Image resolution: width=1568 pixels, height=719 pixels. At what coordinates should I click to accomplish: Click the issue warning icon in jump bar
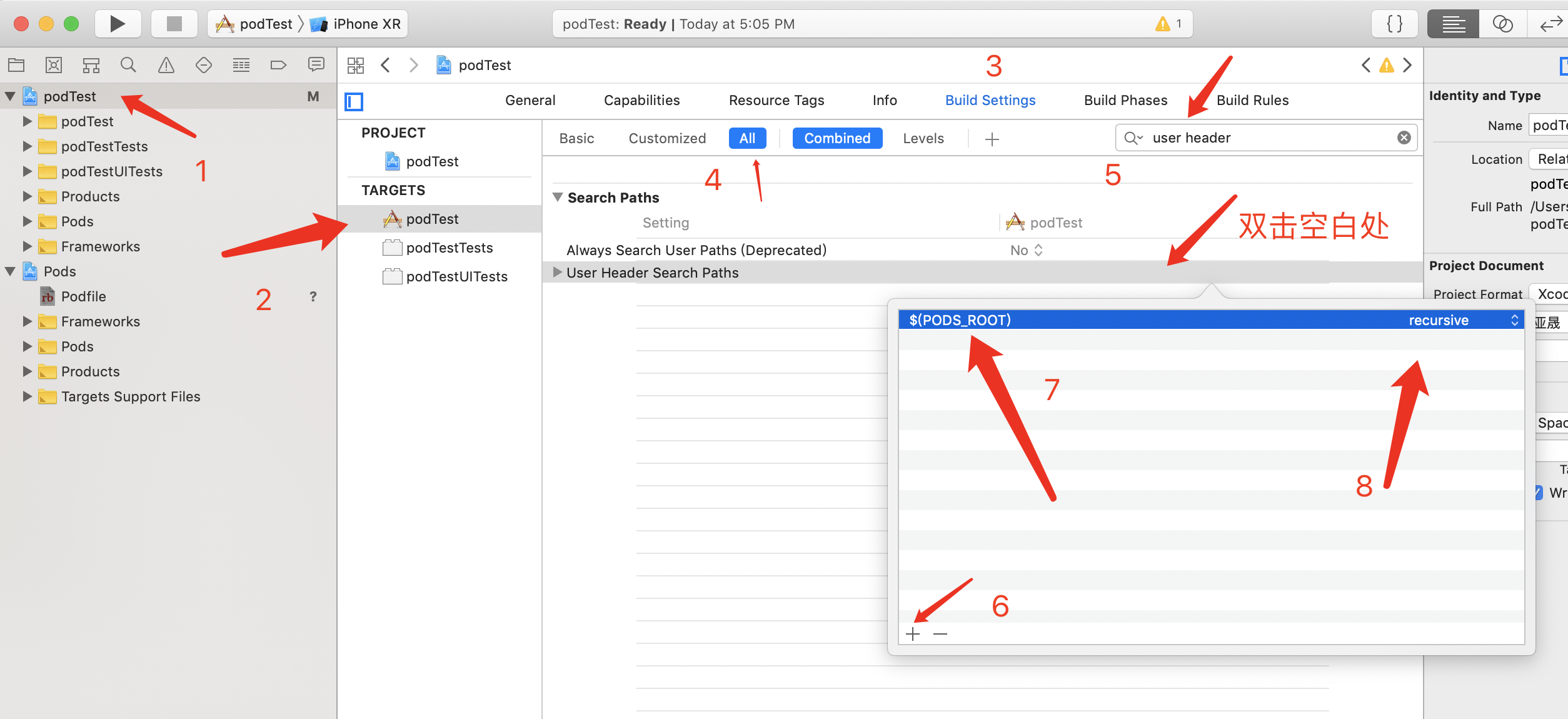pyautogui.click(x=1387, y=65)
